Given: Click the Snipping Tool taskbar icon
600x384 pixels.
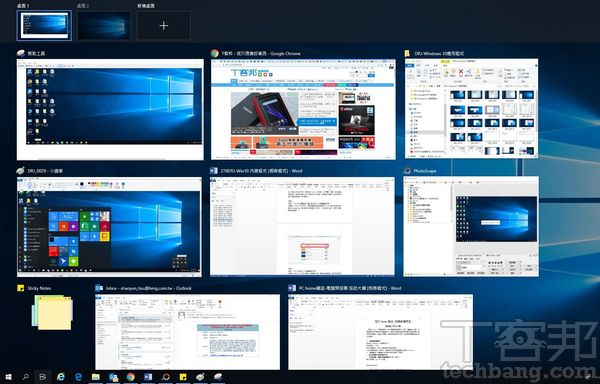Looking at the screenshot, I should 218,377.
